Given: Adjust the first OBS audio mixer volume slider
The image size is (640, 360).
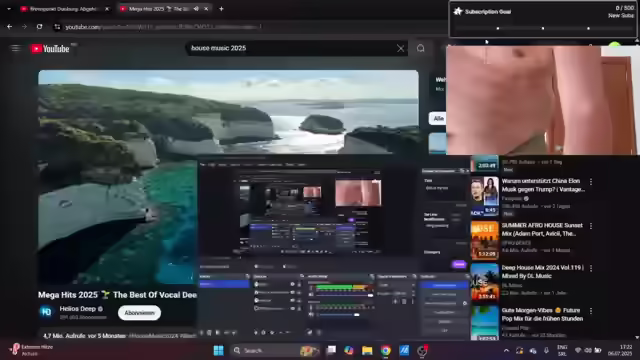Looking at the screenshot, I should pos(344,295).
